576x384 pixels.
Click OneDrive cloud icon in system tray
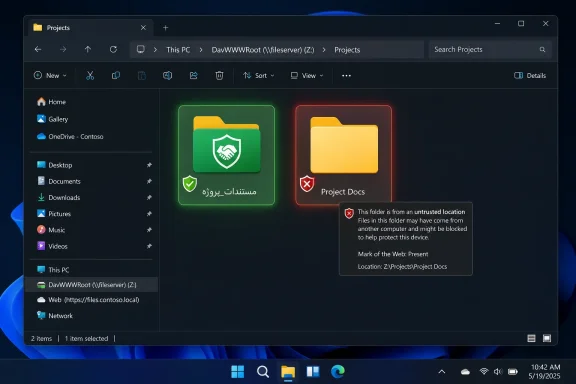[465, 372]
